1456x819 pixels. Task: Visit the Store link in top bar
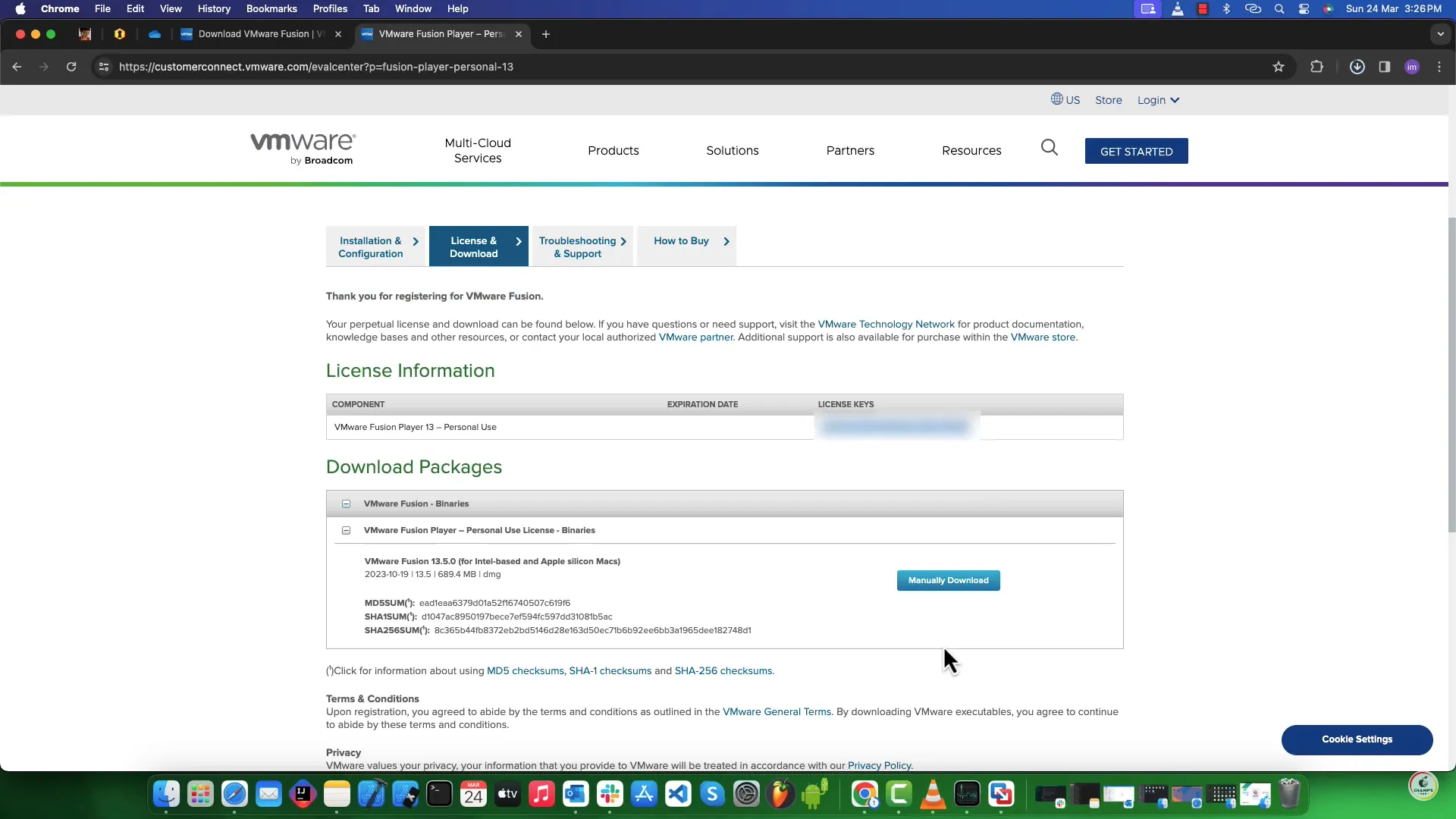point(1108,100)
